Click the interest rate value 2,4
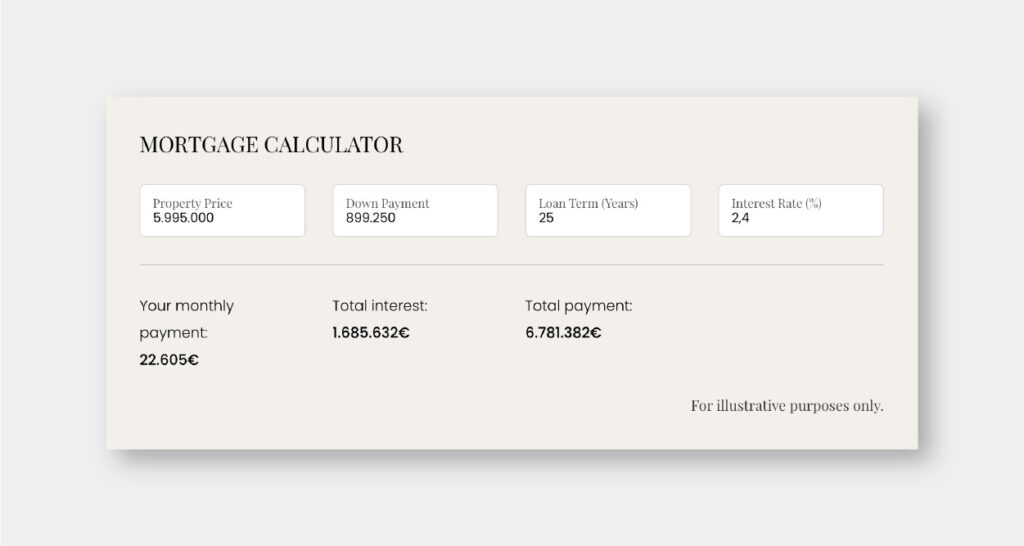Image resolution: width=1024 pixels, height=546 pixels. [740, 218]
